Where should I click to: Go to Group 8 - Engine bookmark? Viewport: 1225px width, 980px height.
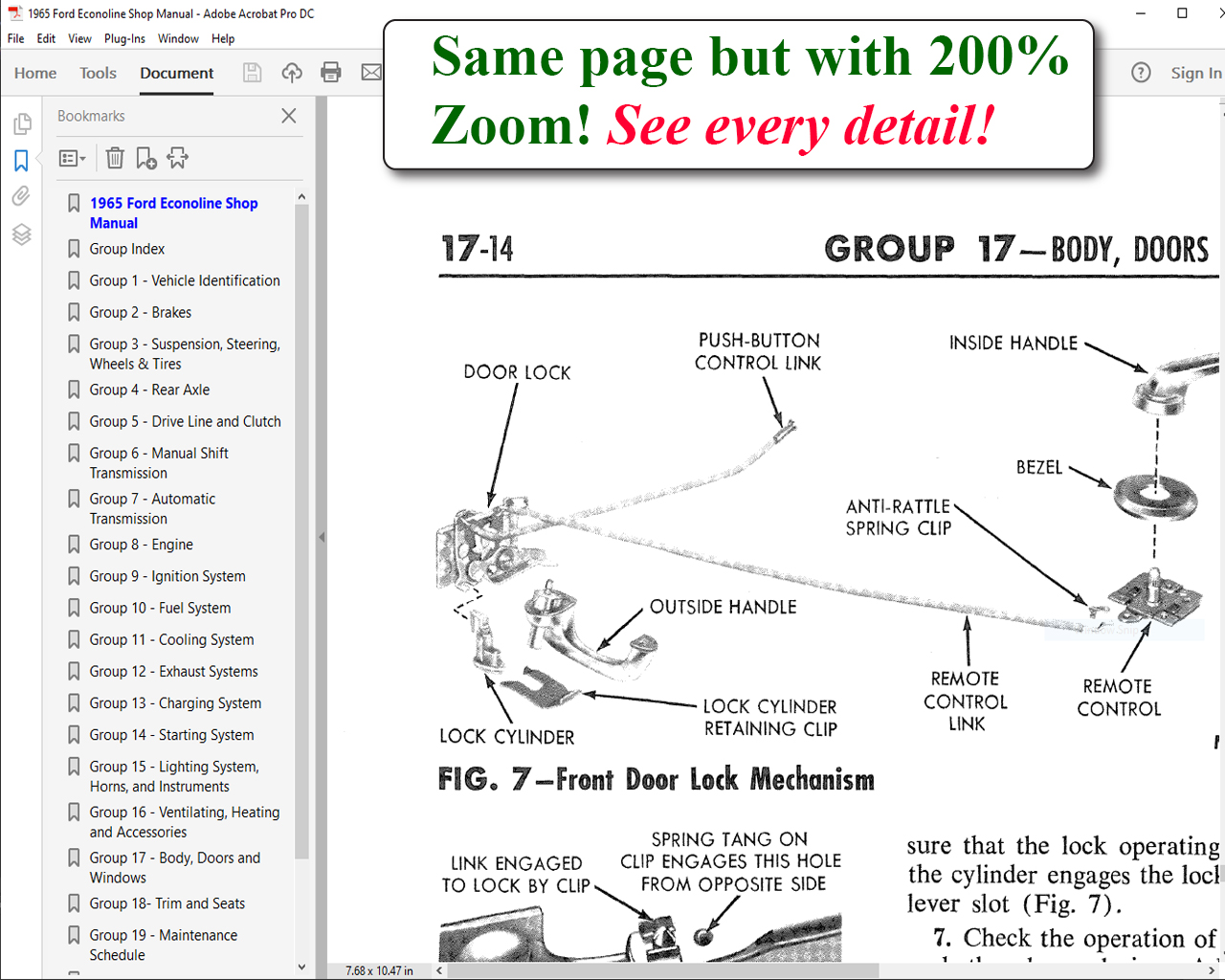tap(141, 545)
